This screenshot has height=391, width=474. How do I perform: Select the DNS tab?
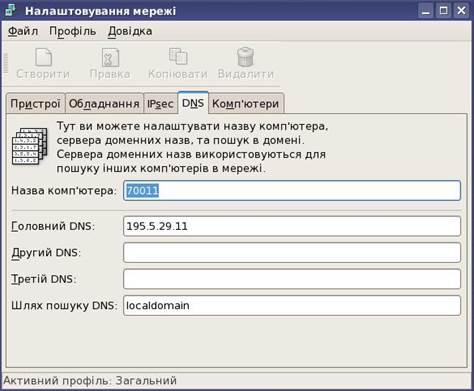[193, 103]
